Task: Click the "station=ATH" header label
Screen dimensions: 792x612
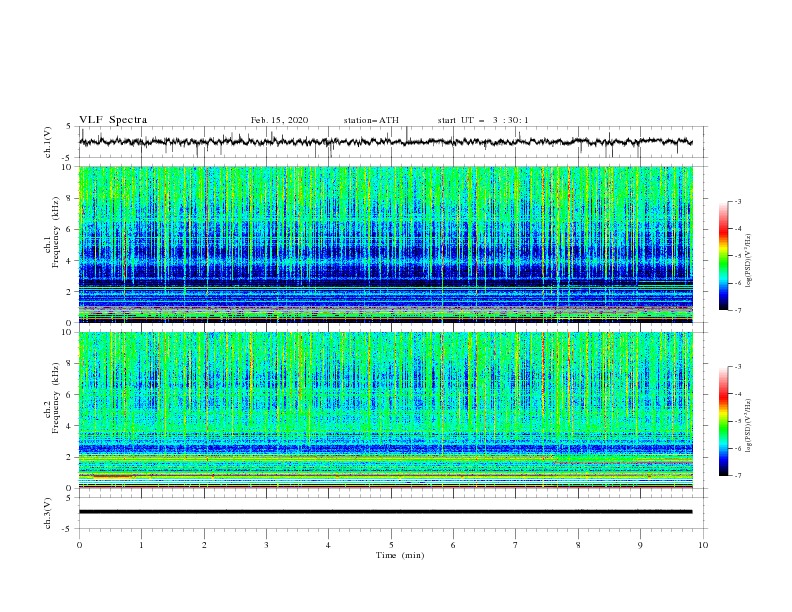Action: point(371,120)
